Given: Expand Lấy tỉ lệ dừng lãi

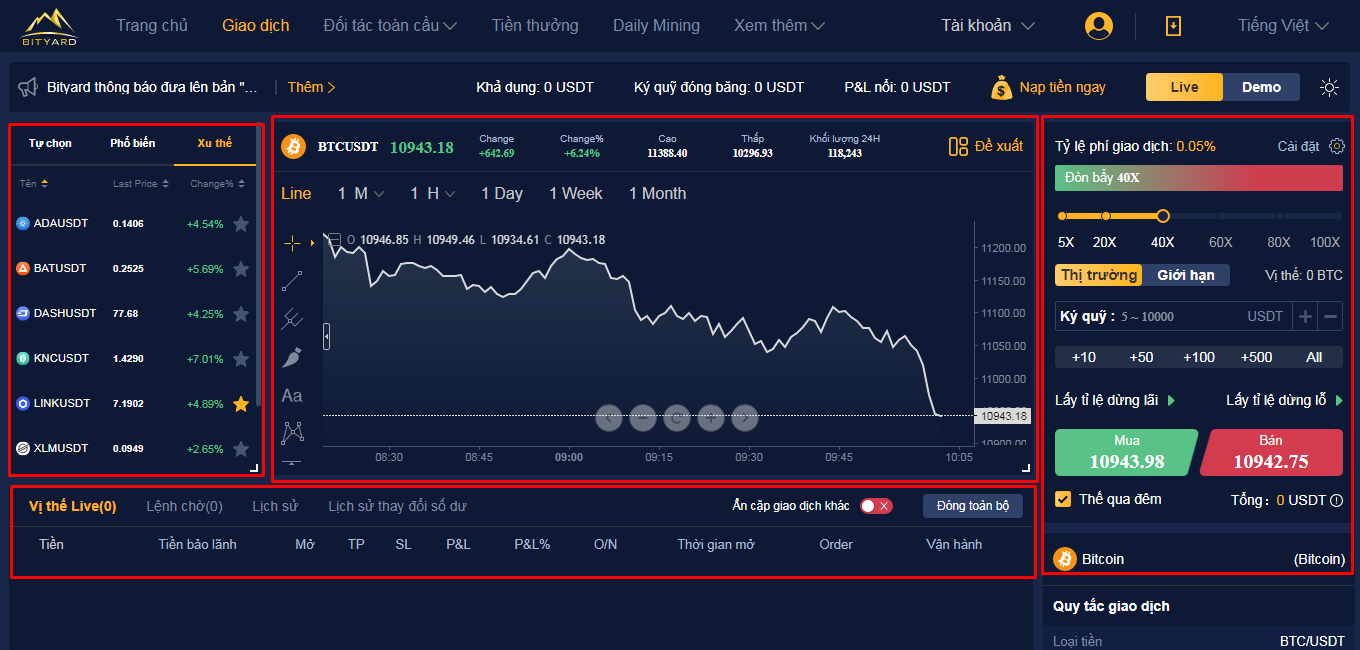Looking at the screenshot, I should point(1115,400).
